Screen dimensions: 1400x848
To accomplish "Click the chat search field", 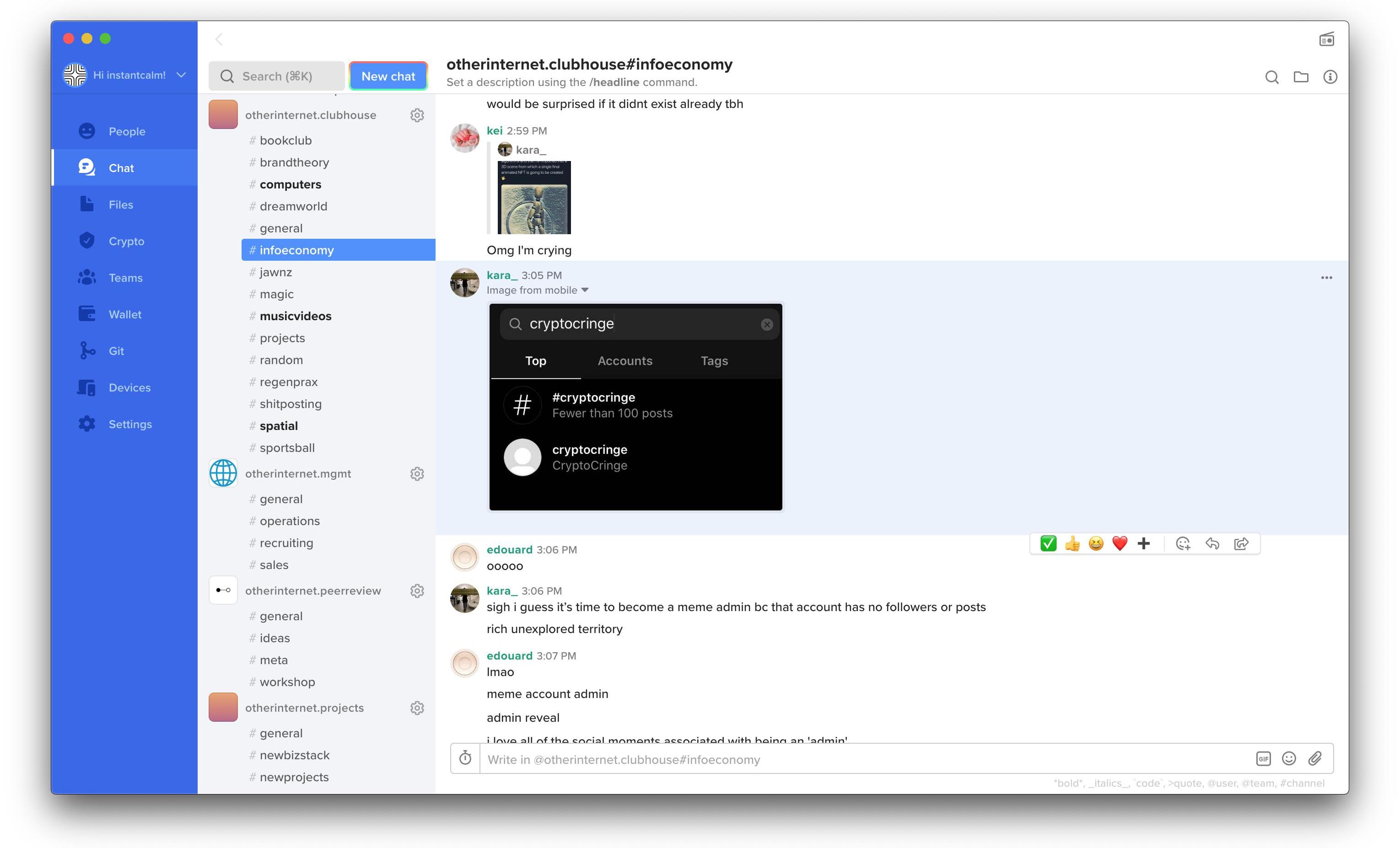I will tap(277, 76).
